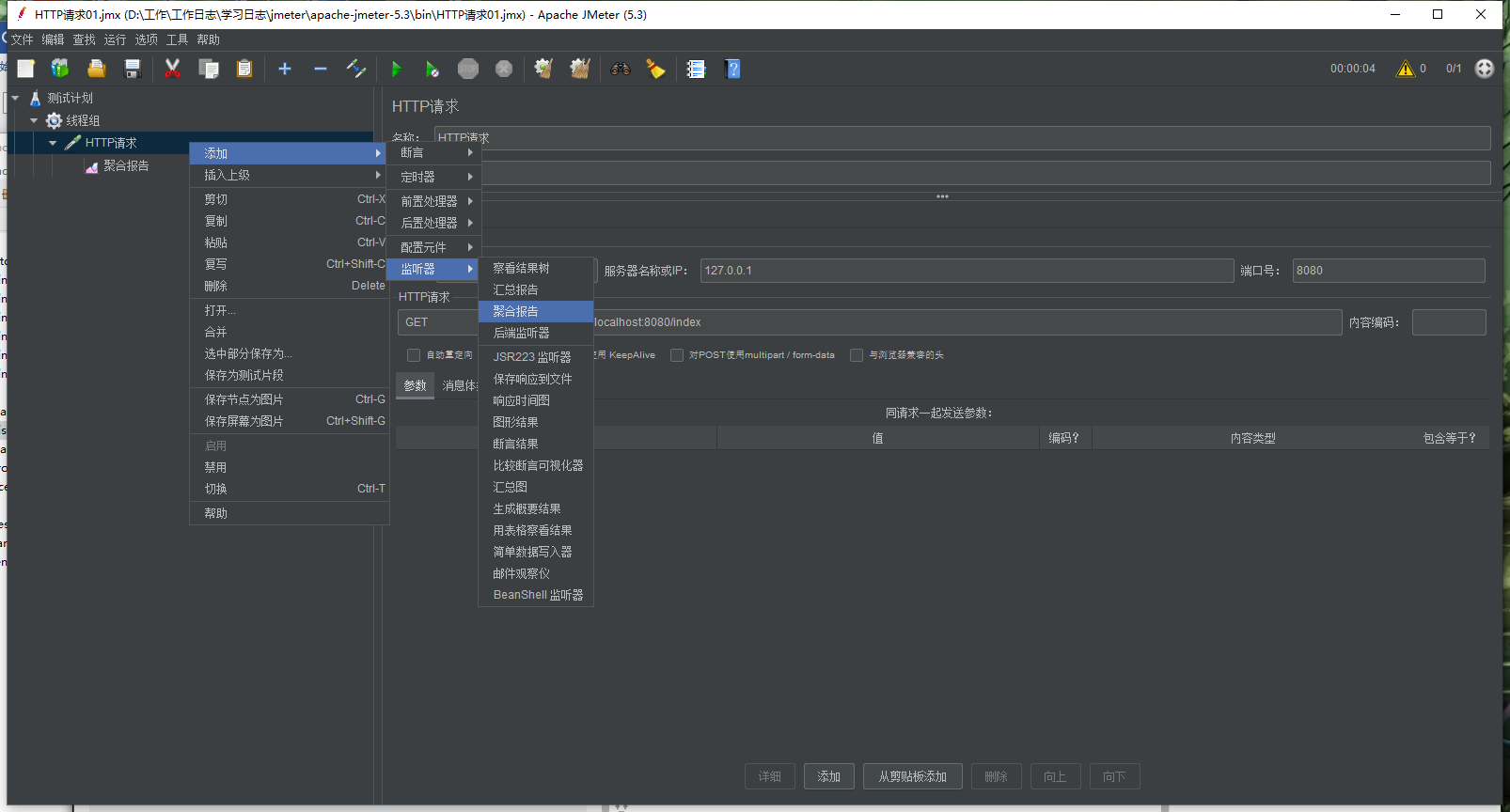Open the 运行 menu in menu bar
1510x812 pixels.
click(x=115, y=39)
